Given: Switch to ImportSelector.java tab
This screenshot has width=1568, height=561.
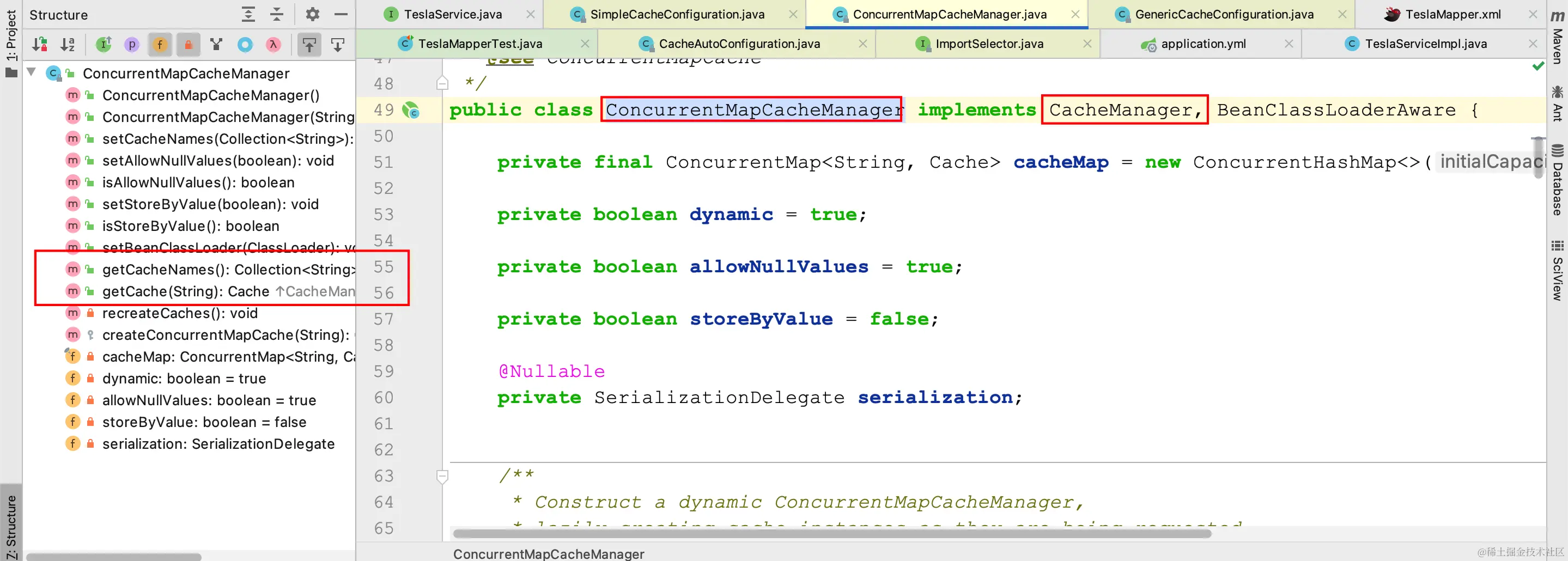Looking at the screenshot, I should coord(988,44).
